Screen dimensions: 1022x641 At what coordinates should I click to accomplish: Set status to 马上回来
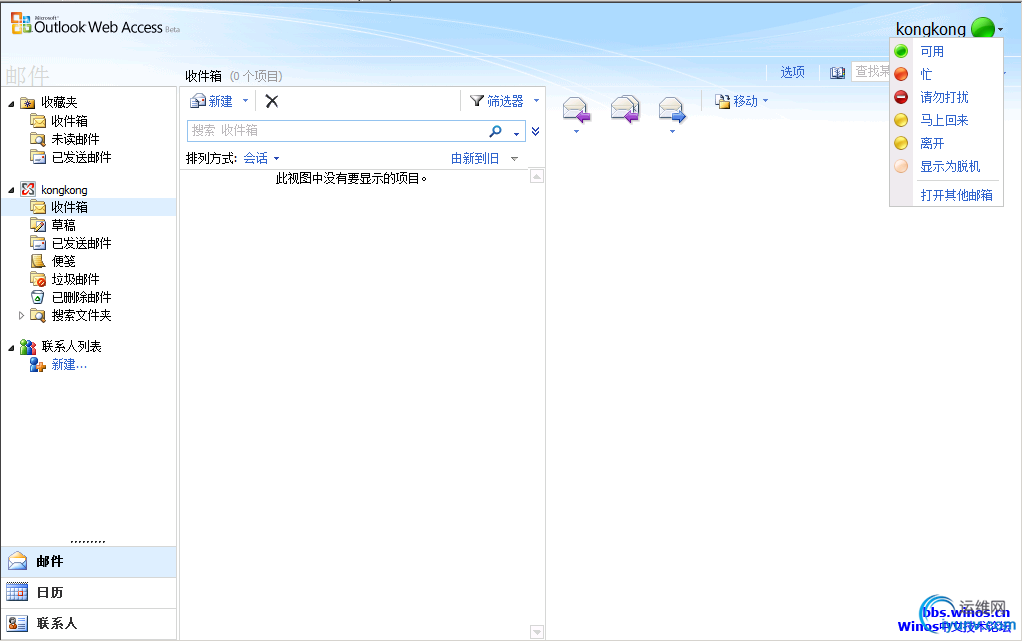point(944,120)
